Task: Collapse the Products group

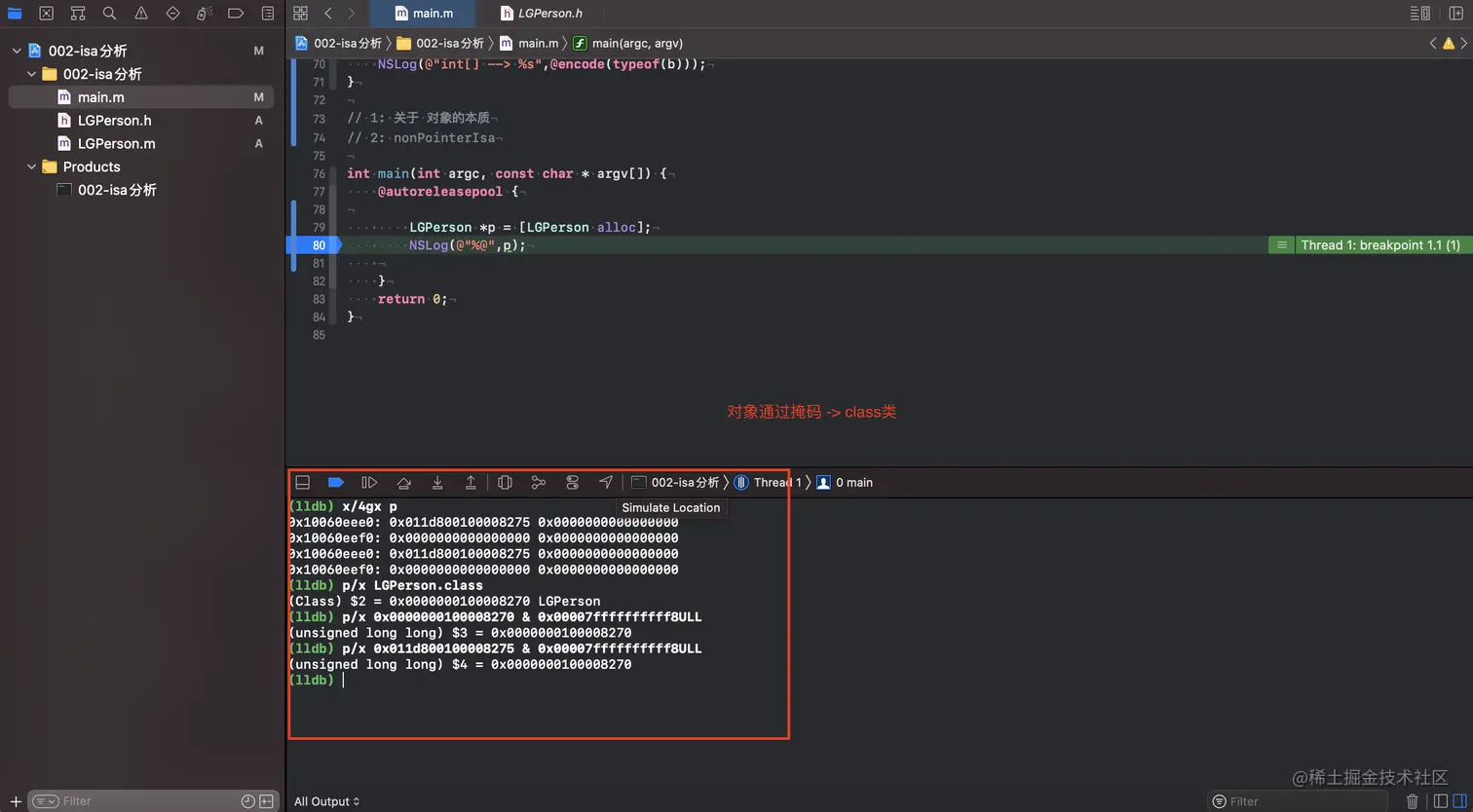Action: [x=31, y=166]
